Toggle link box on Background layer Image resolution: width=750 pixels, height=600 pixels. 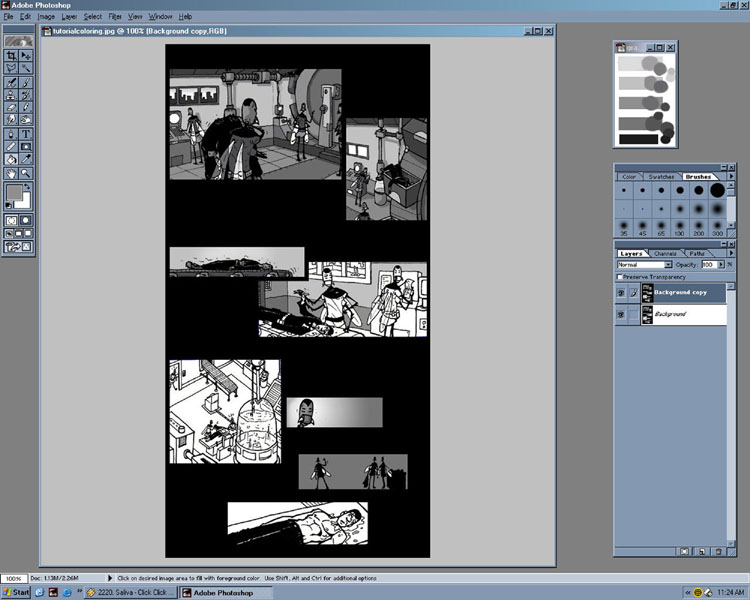point(634,314)
